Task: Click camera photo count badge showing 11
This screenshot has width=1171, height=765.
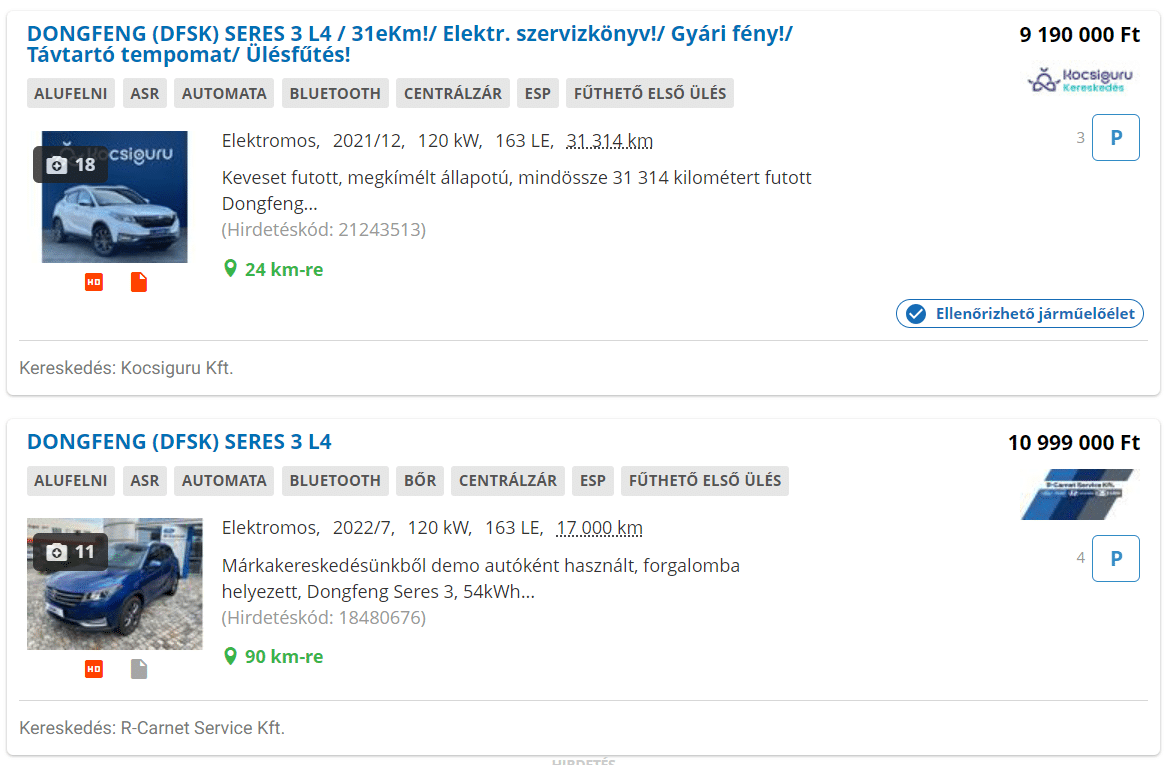Action: tap(71, 552)
